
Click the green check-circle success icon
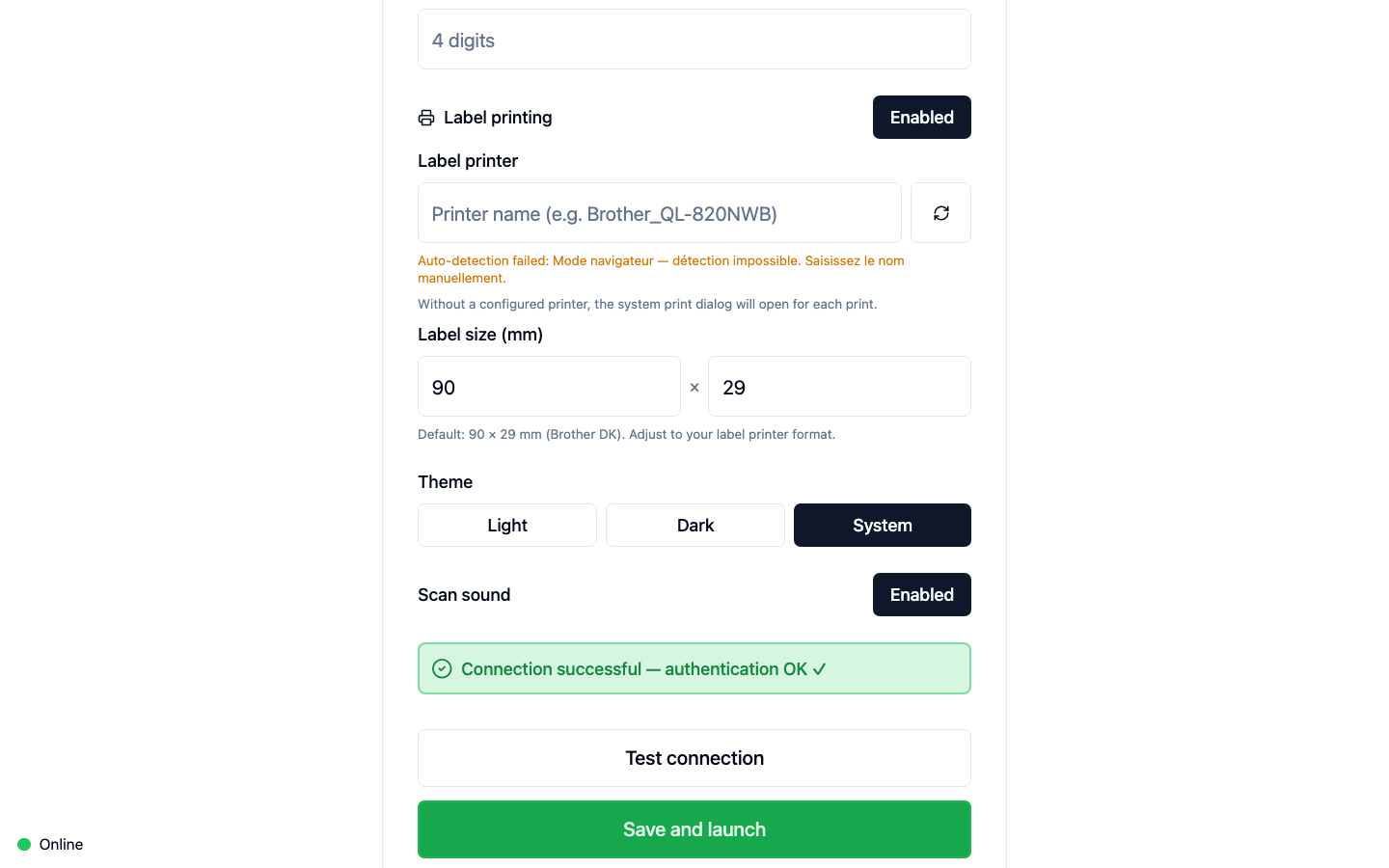[442, 669]
